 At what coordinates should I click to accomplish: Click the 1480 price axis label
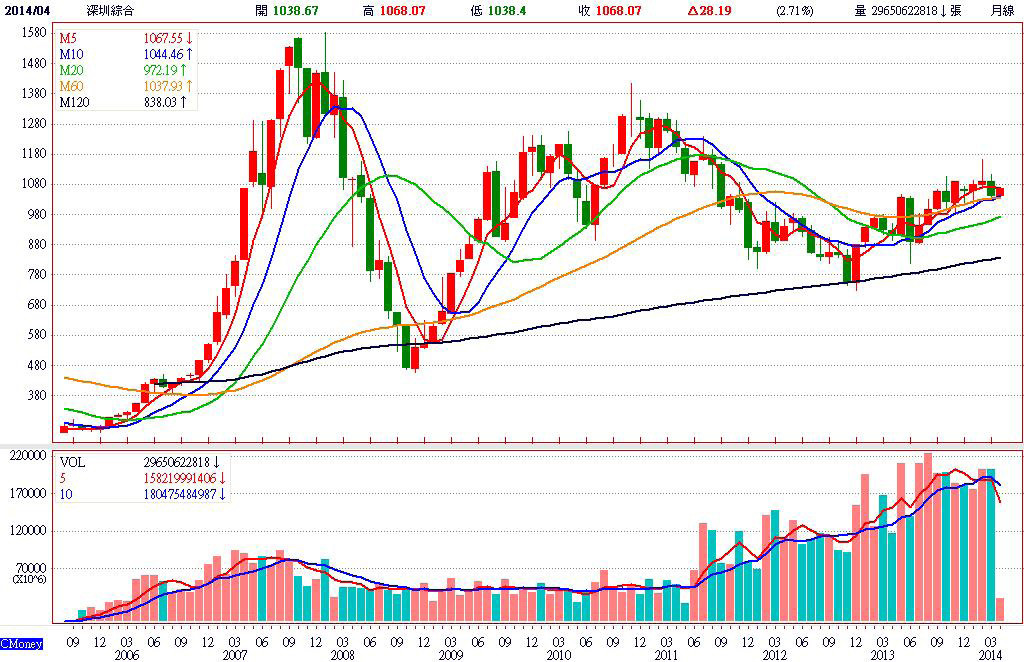click(33, 63)
